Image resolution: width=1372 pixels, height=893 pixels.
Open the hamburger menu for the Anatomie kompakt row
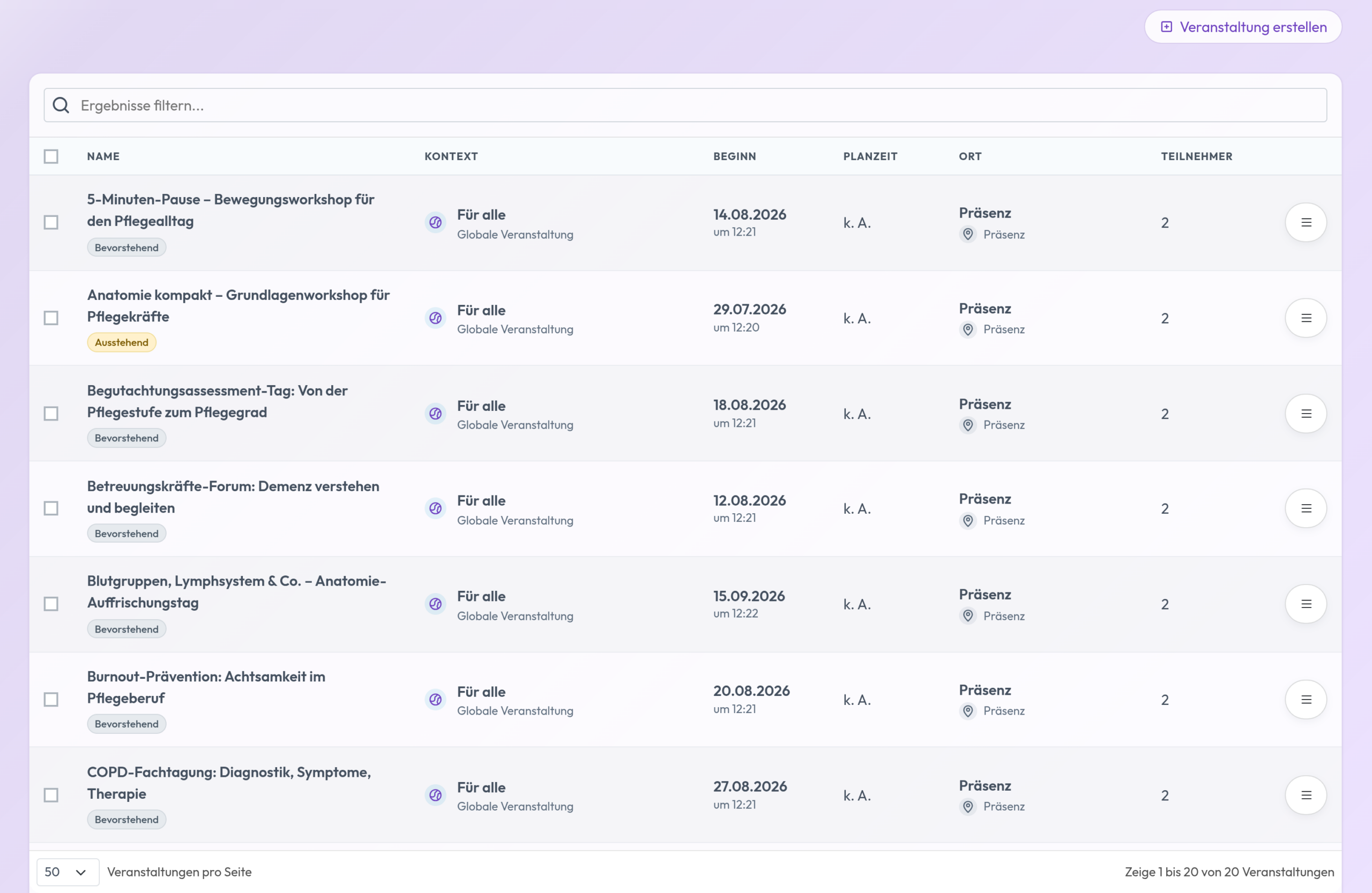tap(1306, 318)
